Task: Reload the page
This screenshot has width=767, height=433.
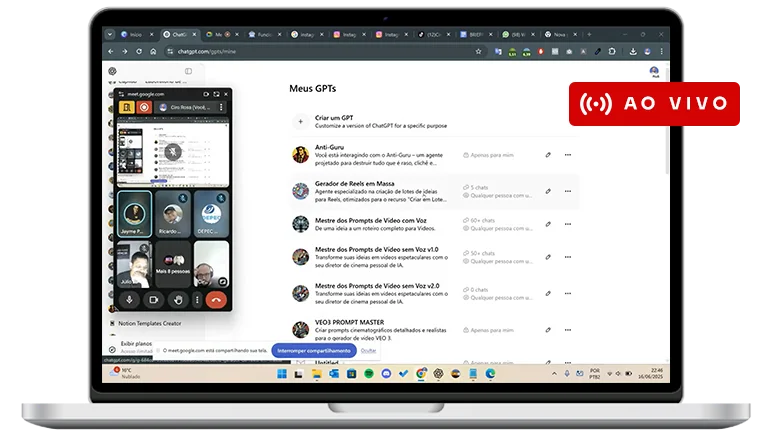Action: pyautogui.click(x=139, y=51)
